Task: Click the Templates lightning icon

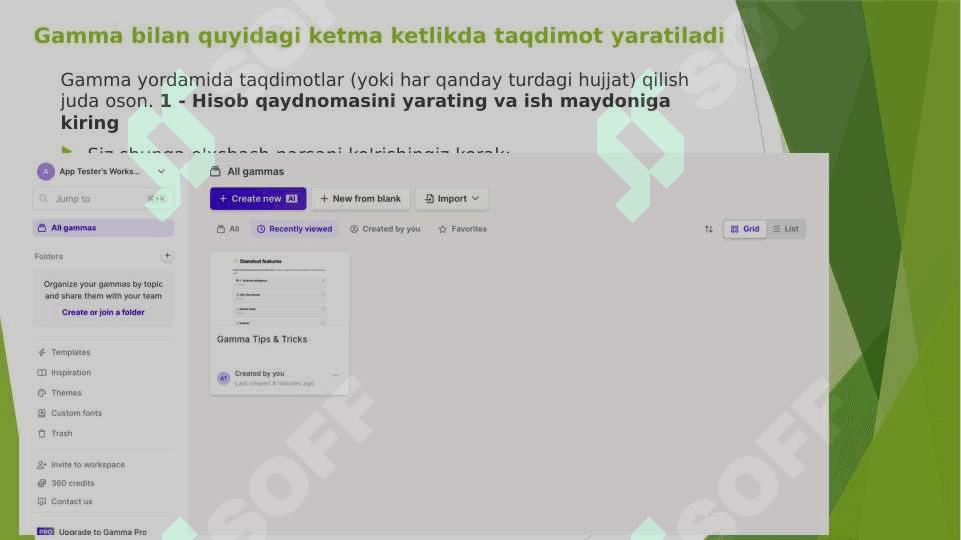Action: (x=42, y=352)
